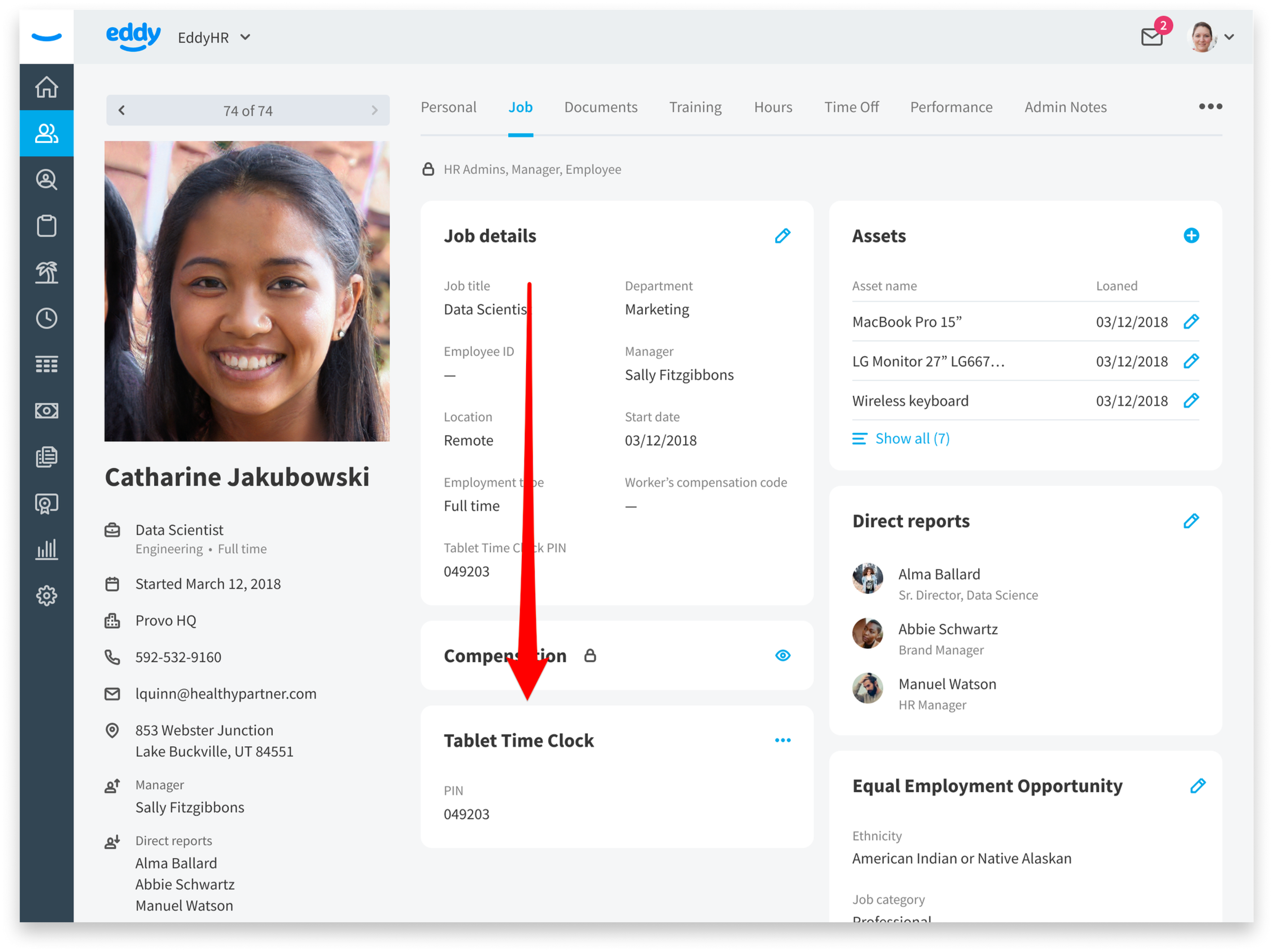Open the grid table sidebar icon
The image size is (1273, 952).
coord(47,364)
